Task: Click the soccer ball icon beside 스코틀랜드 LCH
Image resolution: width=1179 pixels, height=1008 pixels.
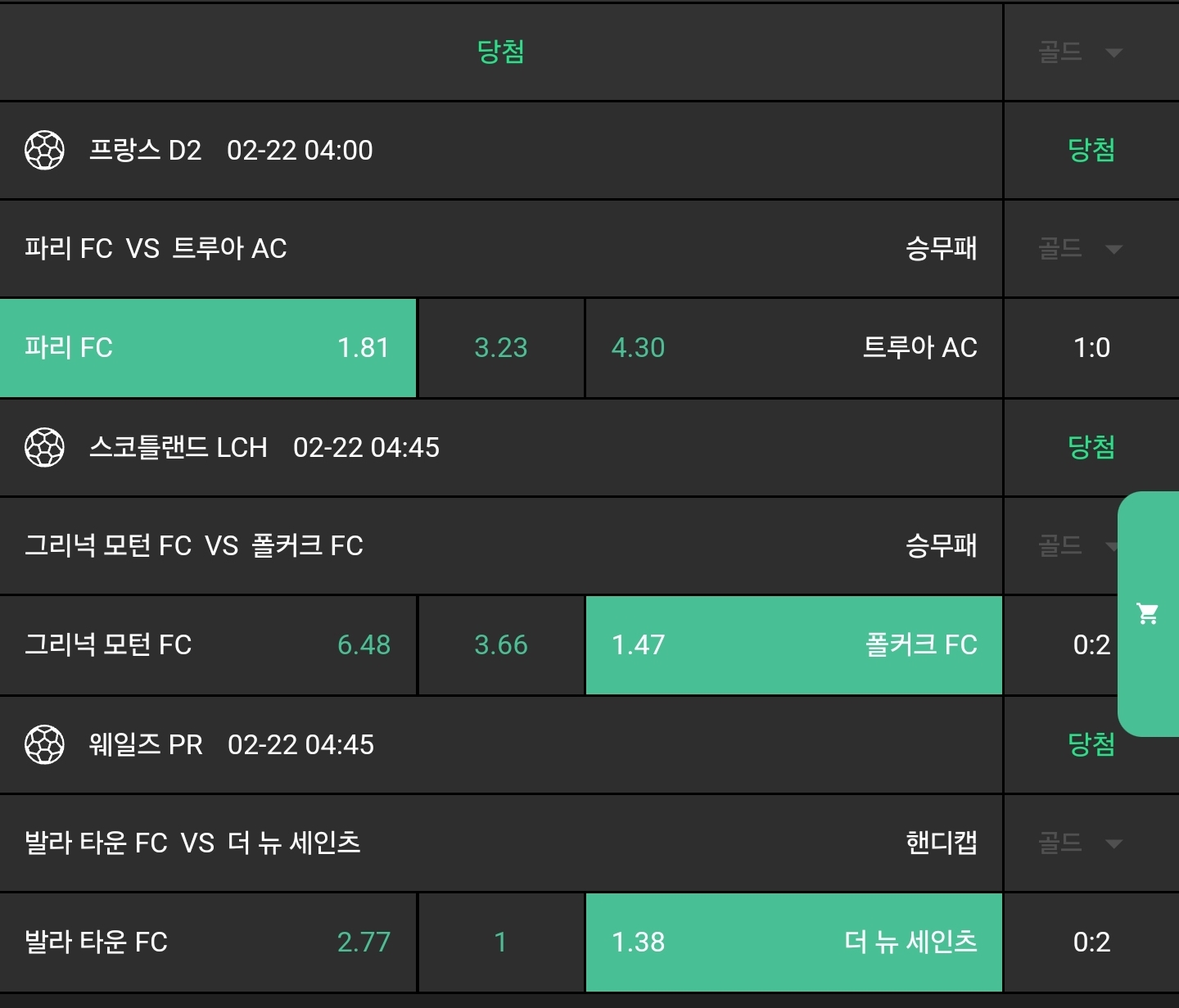Action: click(44, 447)
